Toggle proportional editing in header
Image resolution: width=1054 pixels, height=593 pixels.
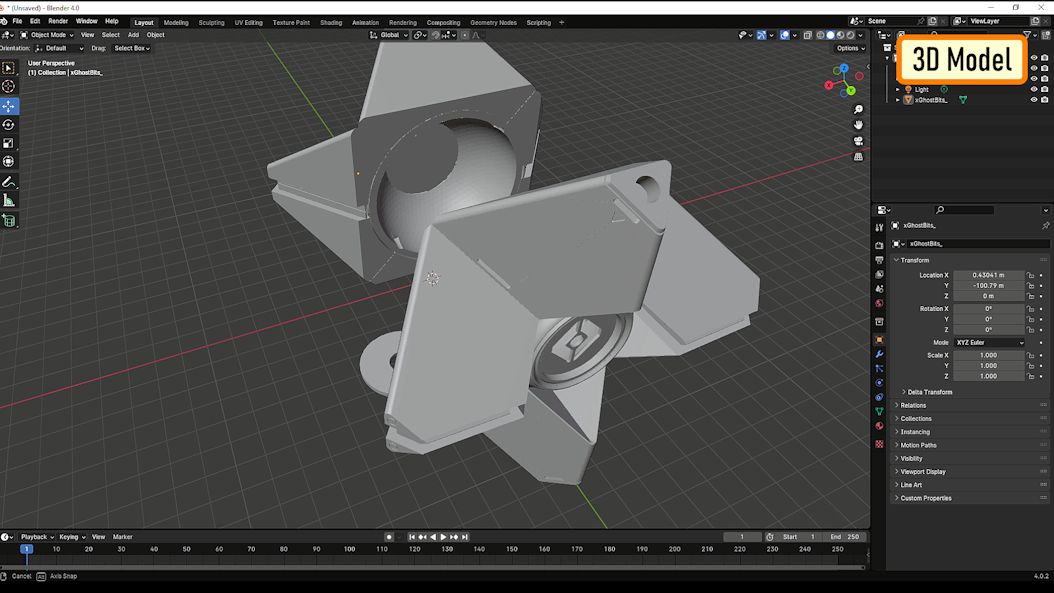click(x=464, y=35)
